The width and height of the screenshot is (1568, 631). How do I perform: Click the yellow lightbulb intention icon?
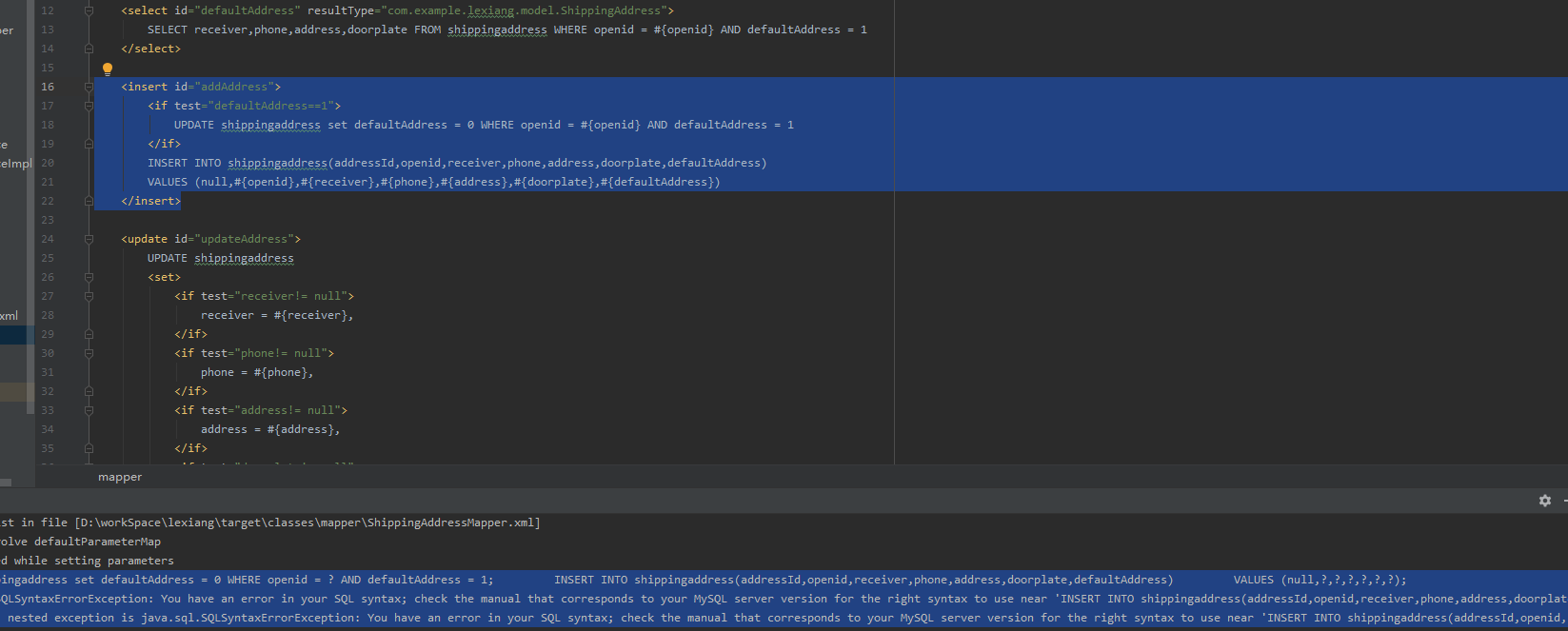point(108,69)
